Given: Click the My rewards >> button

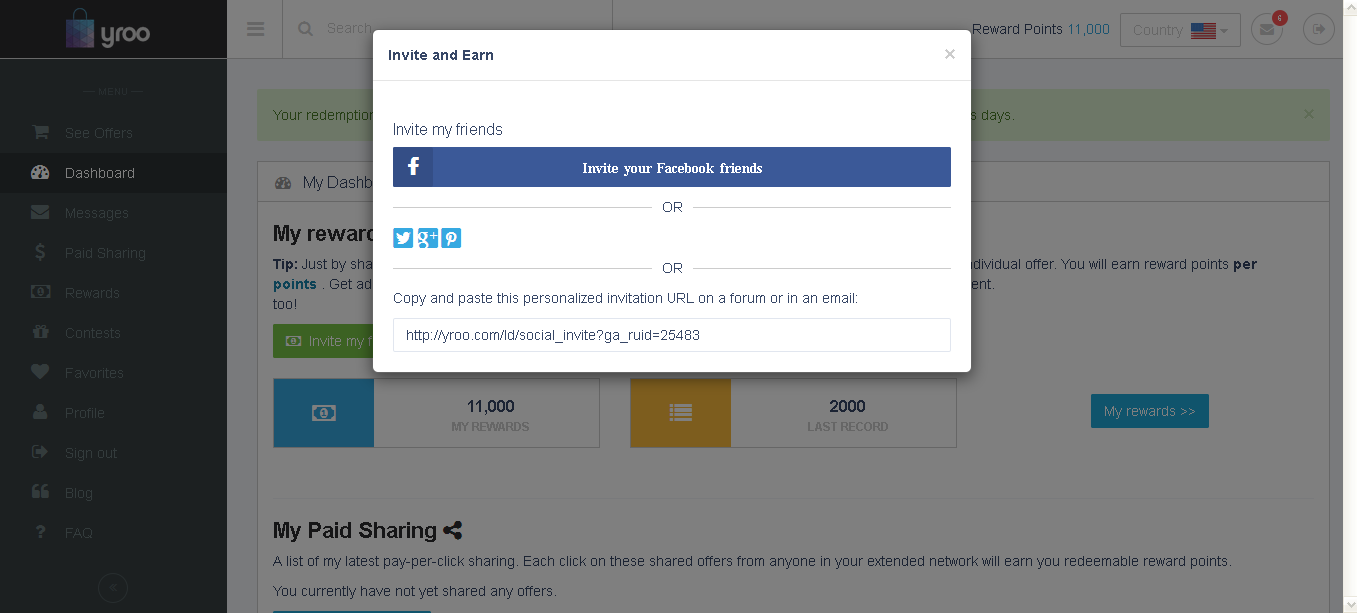Looking at the screenshot, I should 1149,411.
